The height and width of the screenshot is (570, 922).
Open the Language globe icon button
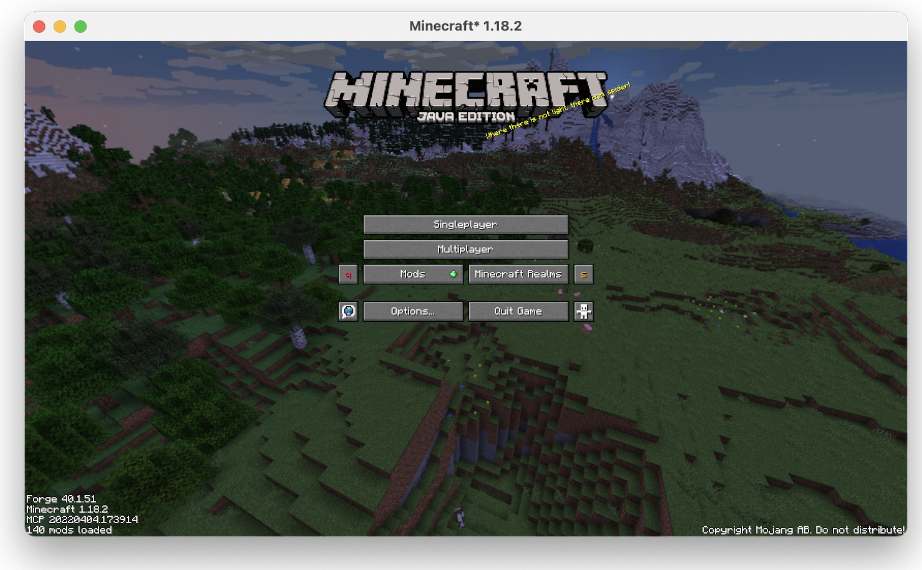pyautogui.click(x=348, y=311)
